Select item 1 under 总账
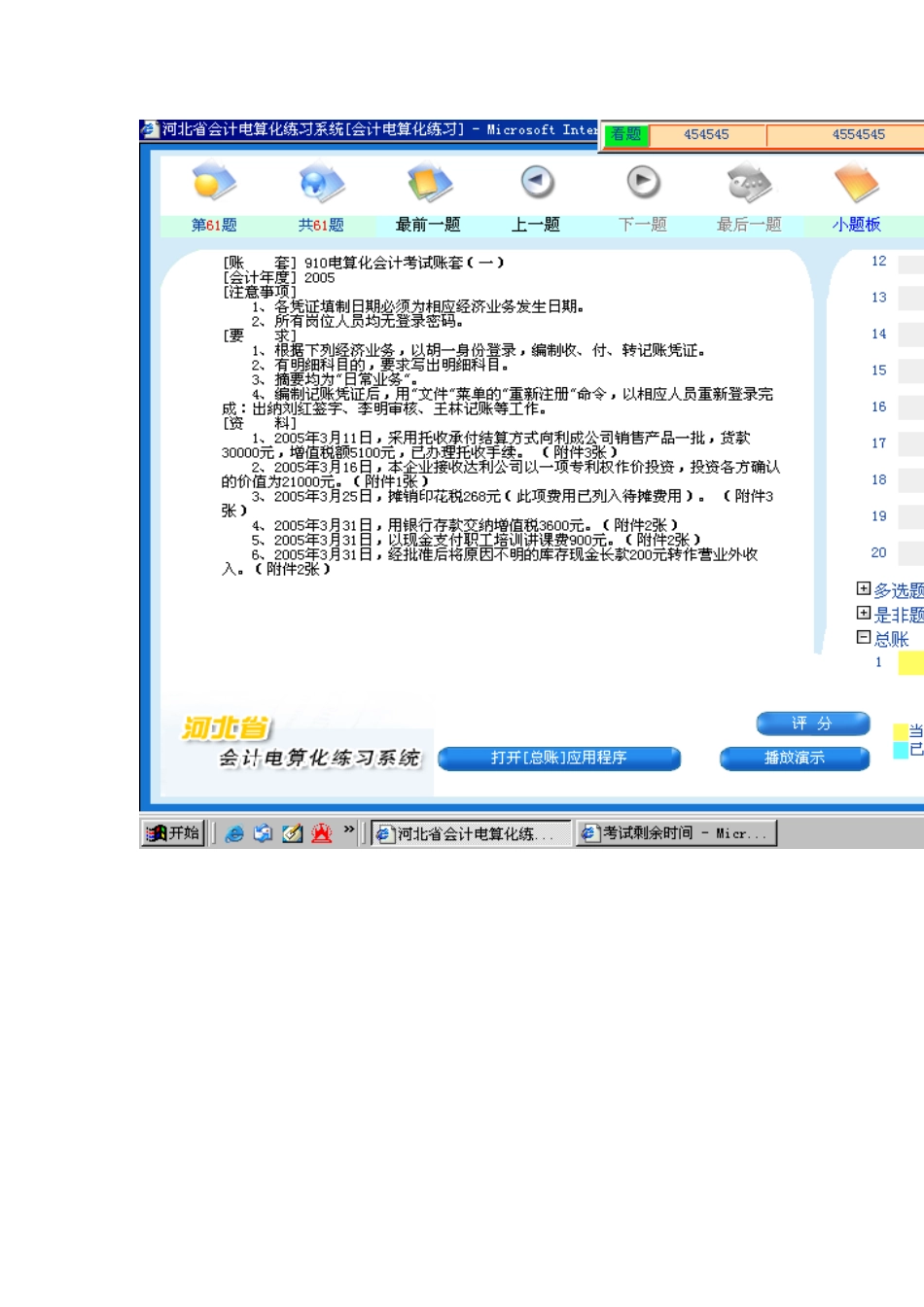The image size is (924, 1307). click(878, 662)
